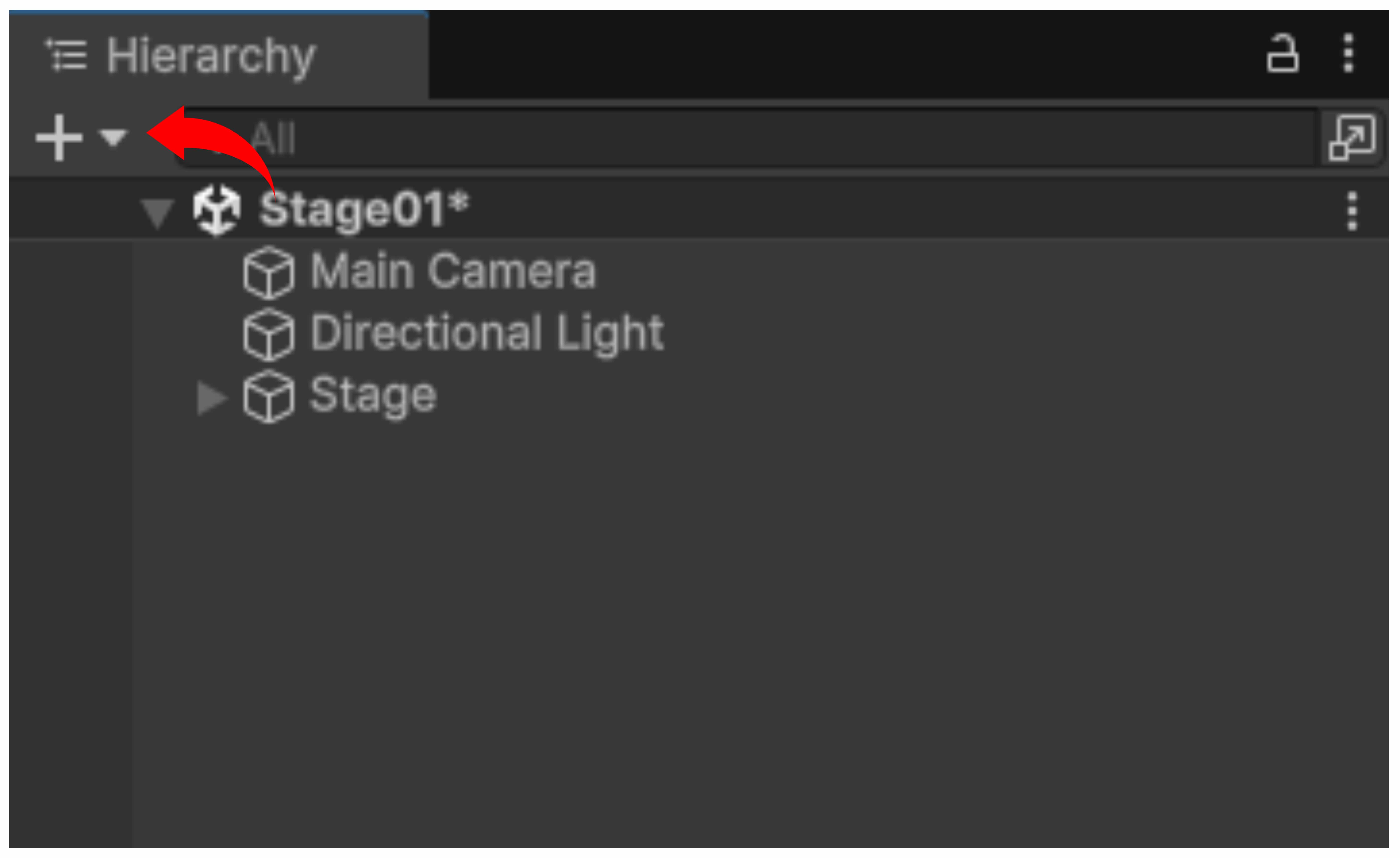Toggle the Hierarchy panel lock

[x=1282, y=54]
